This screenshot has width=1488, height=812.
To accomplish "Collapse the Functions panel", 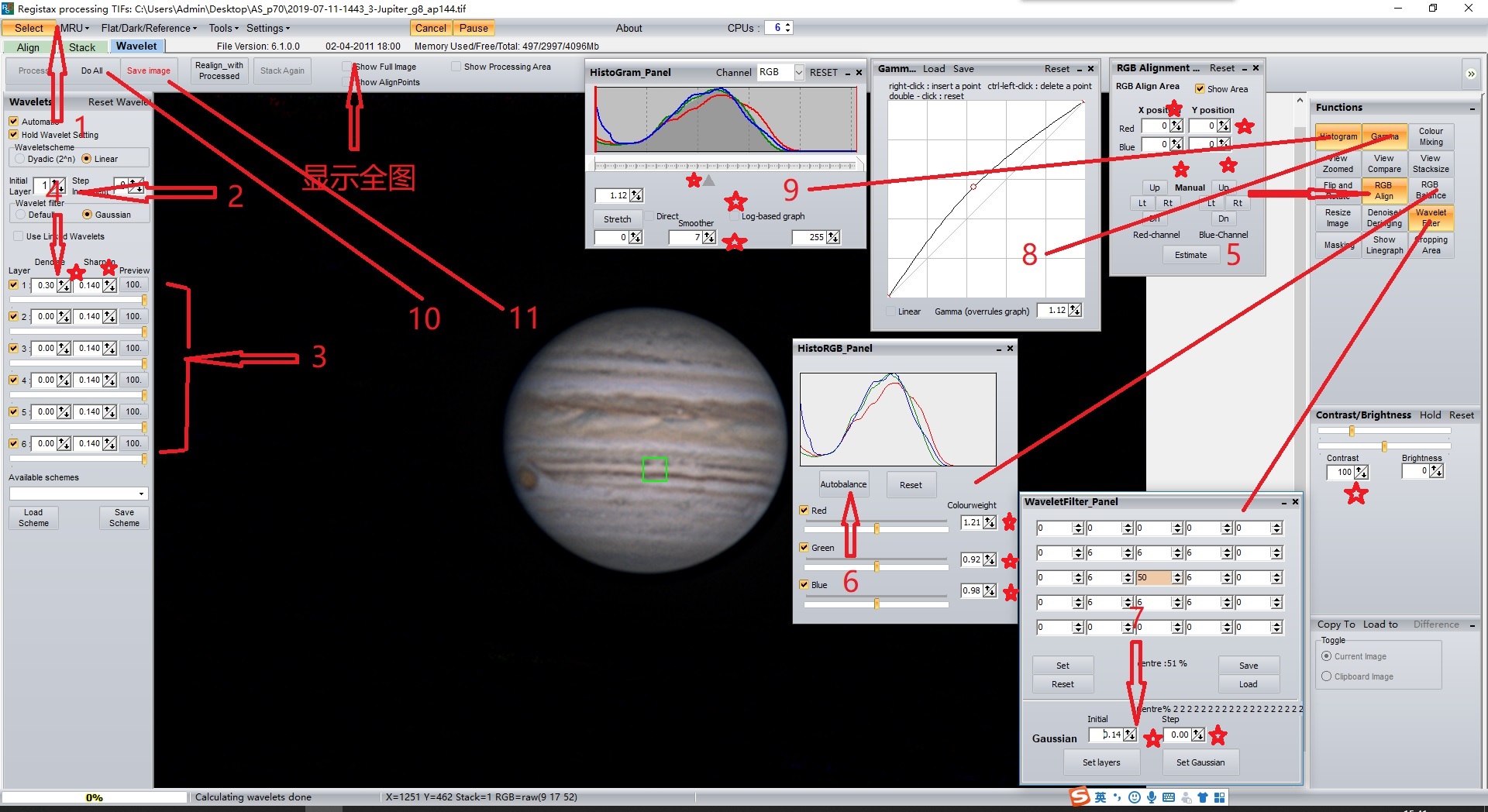I will (1472, 108).
